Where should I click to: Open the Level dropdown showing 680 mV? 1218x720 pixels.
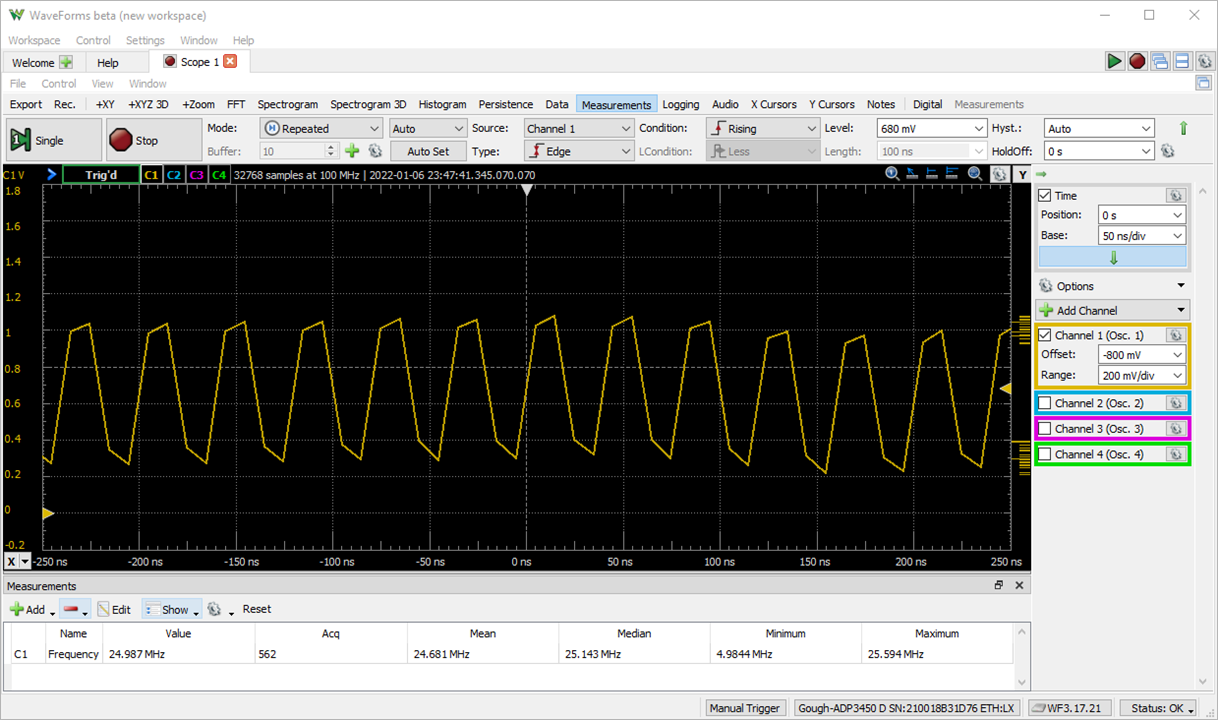tap(932, 128)
